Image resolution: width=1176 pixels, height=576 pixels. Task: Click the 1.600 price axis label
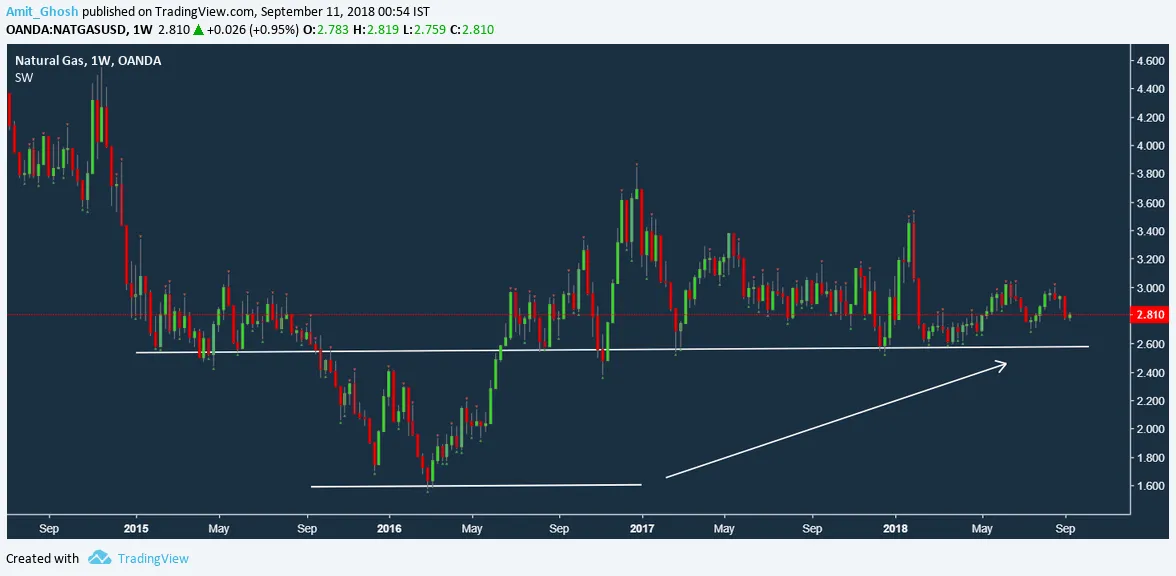pos(1149,486)
